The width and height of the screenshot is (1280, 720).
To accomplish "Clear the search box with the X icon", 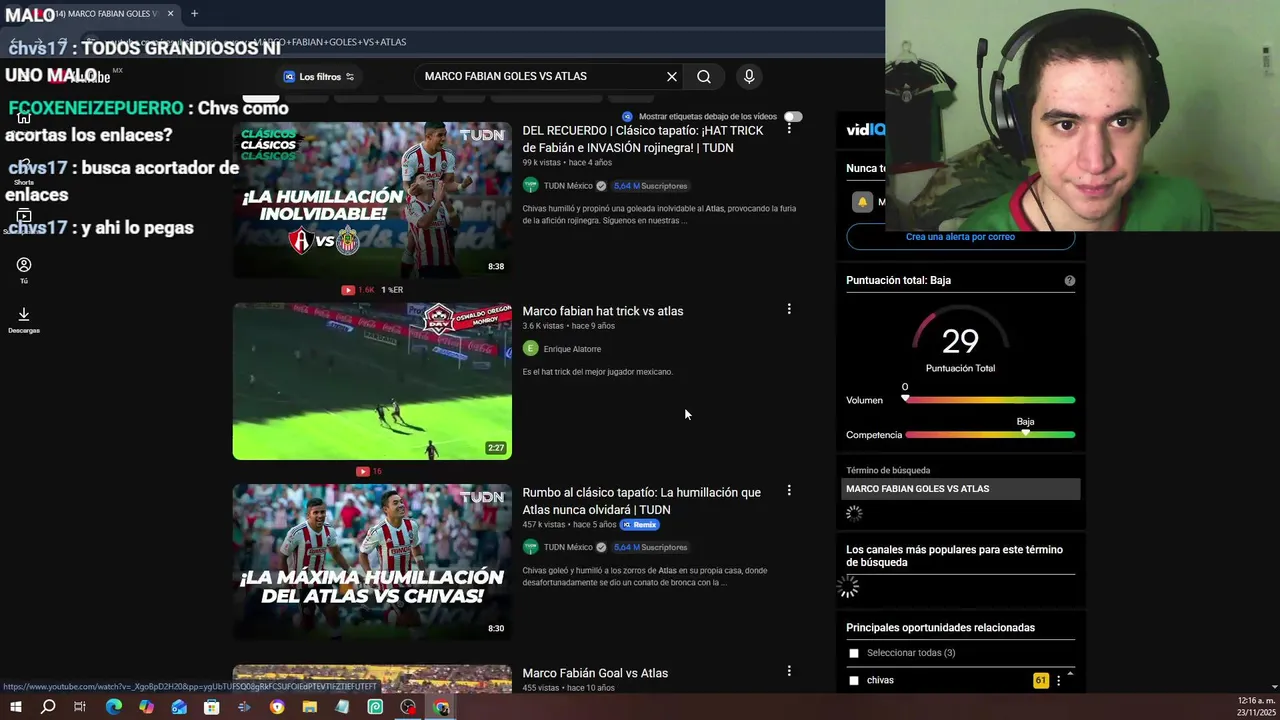I will pos(672,76).
